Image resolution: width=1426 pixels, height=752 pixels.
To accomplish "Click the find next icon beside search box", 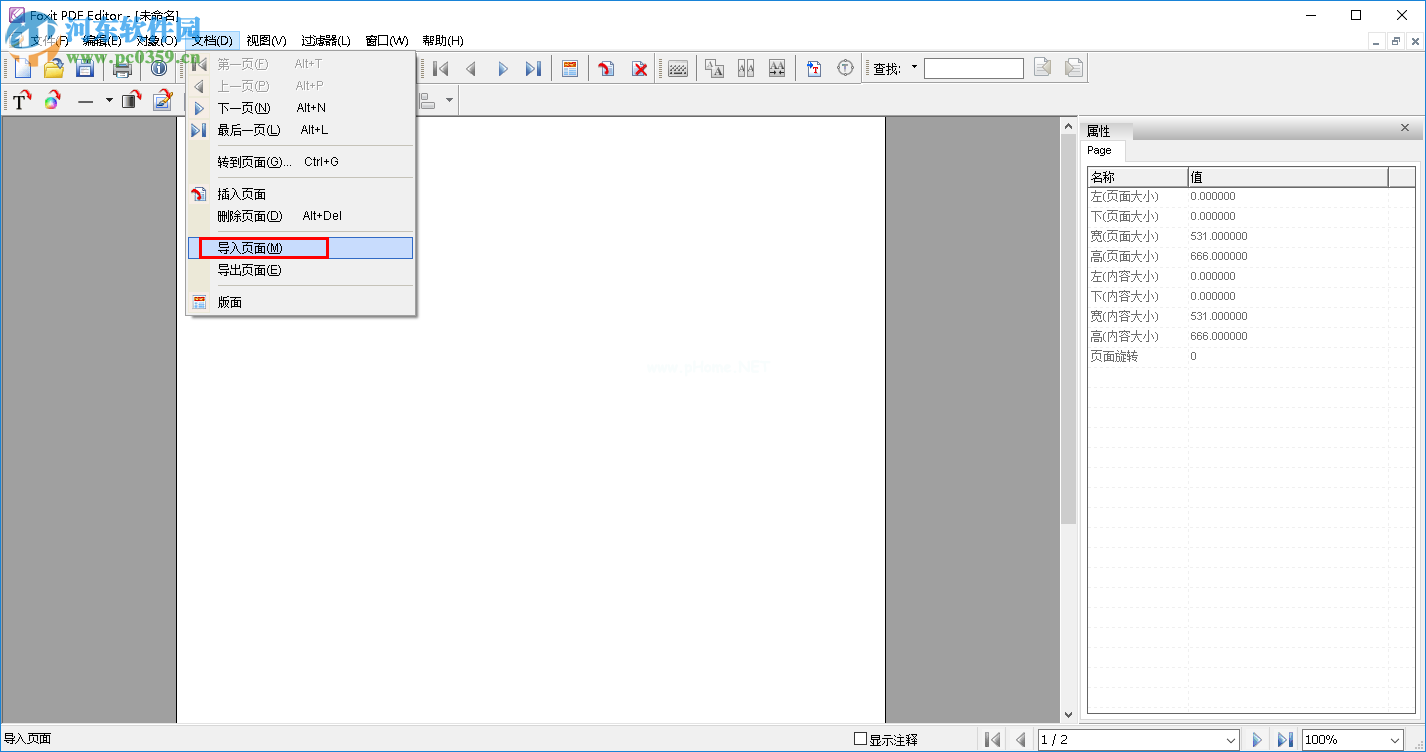I will pos(1074,68).
